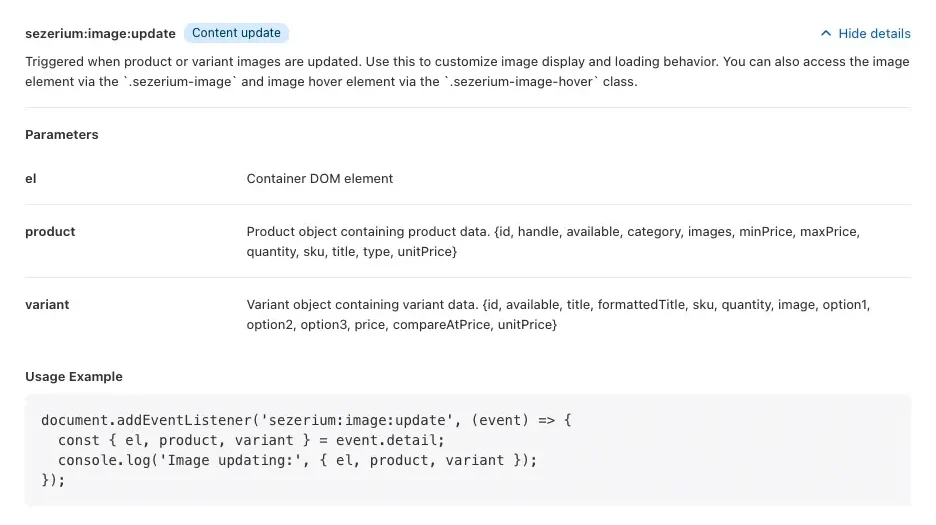Image resolution: width=936 pixels, height=525 pixels.
Task: Click the document.addEventListener code line
Action: coord(306,420)
